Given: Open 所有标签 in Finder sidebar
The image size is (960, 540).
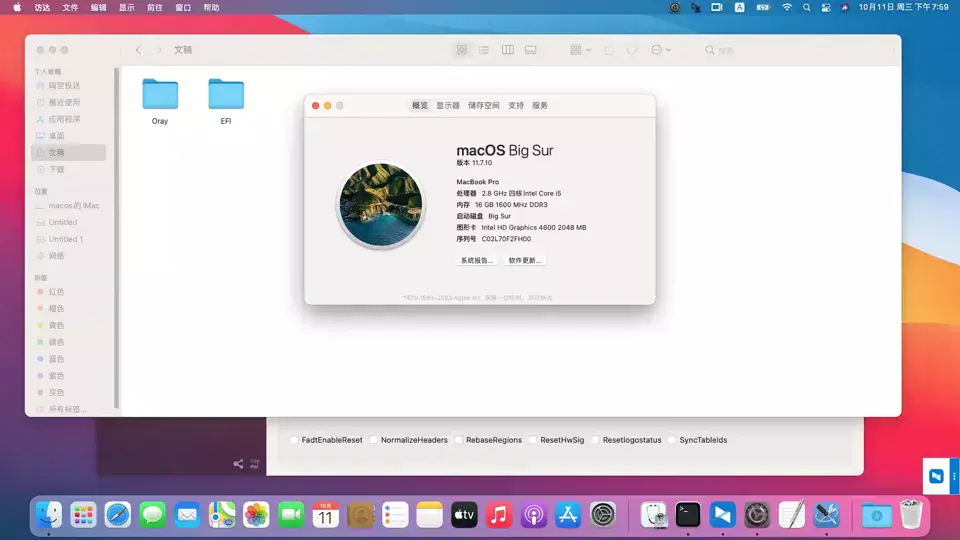Looking at the screenshot, I should coord(68,409).
